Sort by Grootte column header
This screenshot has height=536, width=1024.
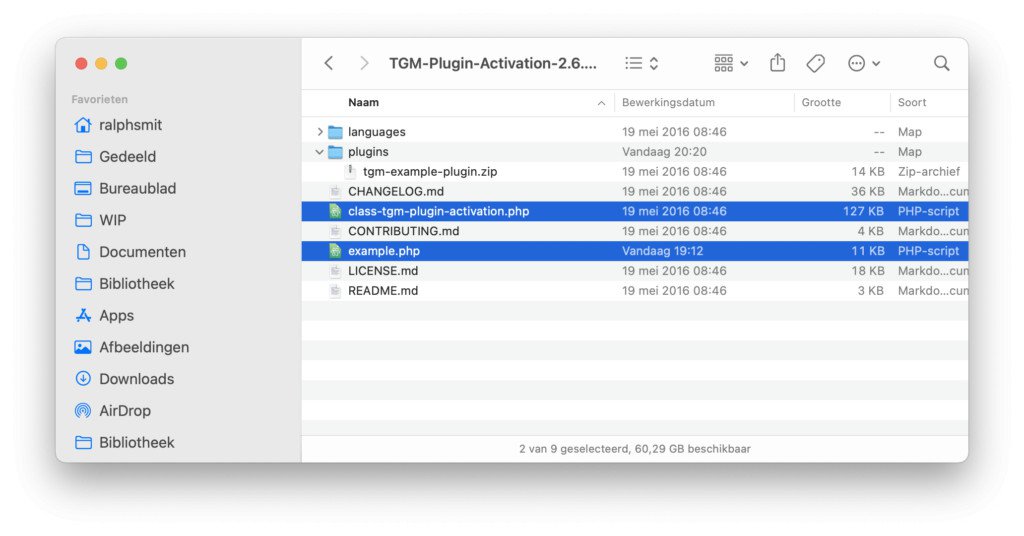[821, 102]
